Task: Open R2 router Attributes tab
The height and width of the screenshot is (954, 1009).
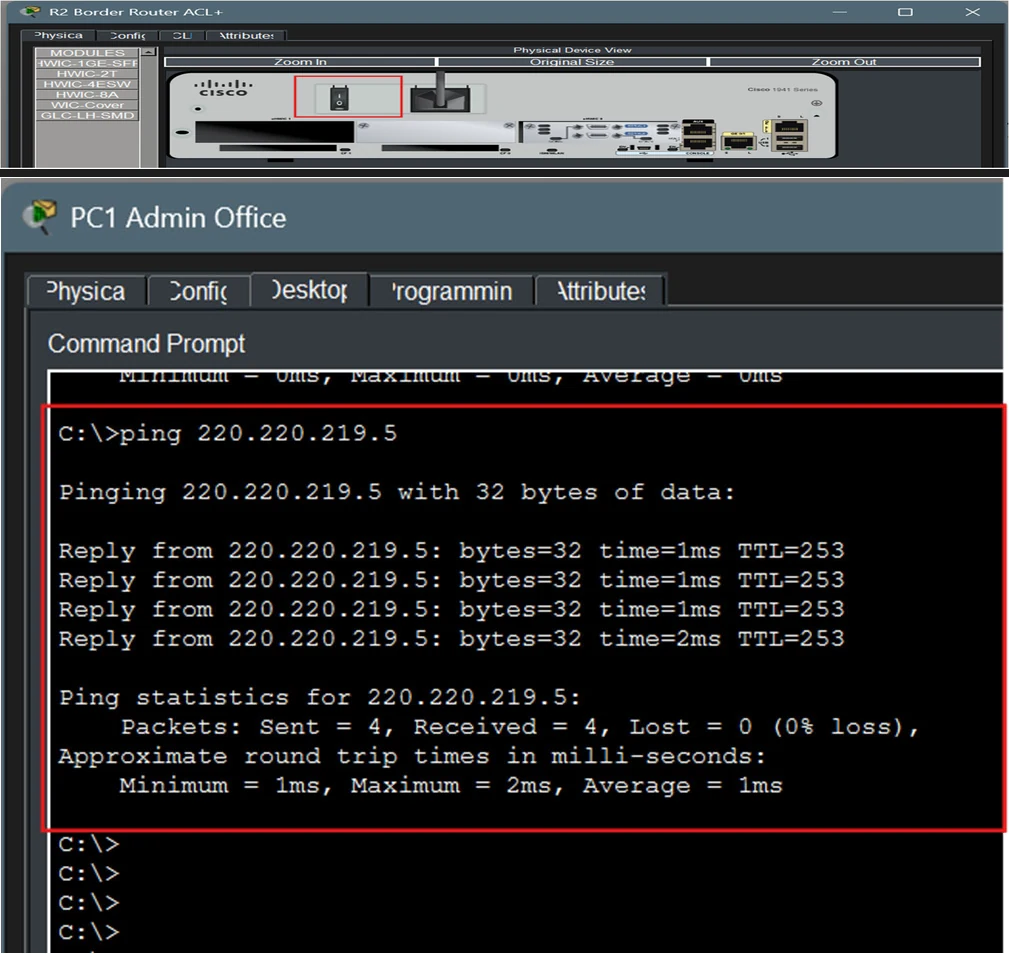Action: [246, 35]
